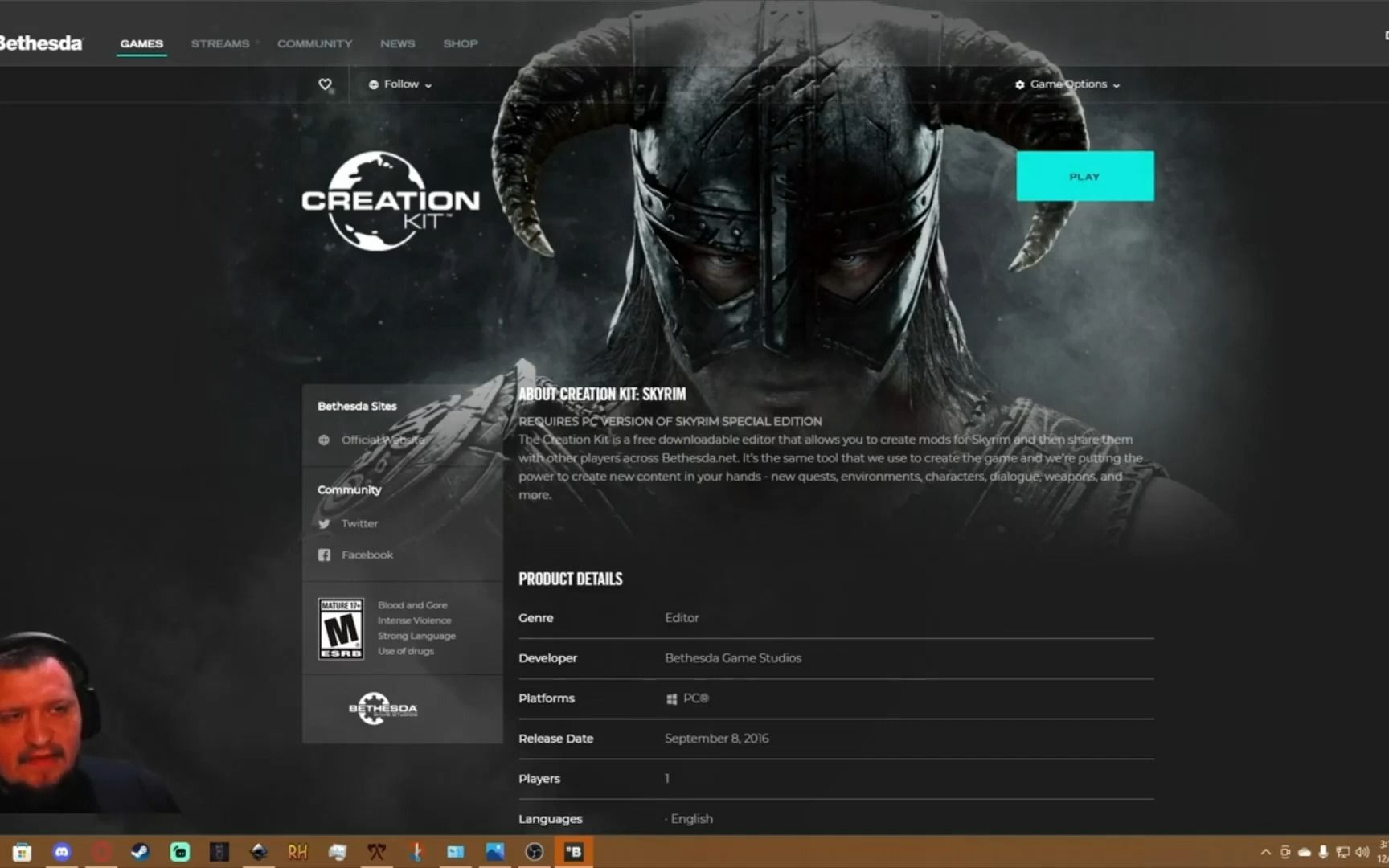Open OBS Studio from the taskbar
Screen dimensions: 1389x868
tap(535, 852)
